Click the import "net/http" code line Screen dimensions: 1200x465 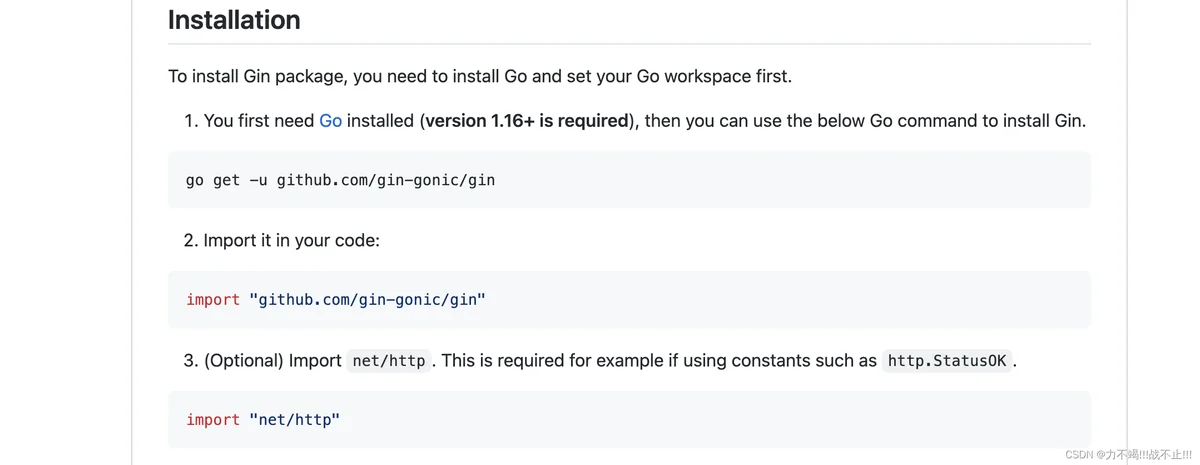(x=263, y=419)
